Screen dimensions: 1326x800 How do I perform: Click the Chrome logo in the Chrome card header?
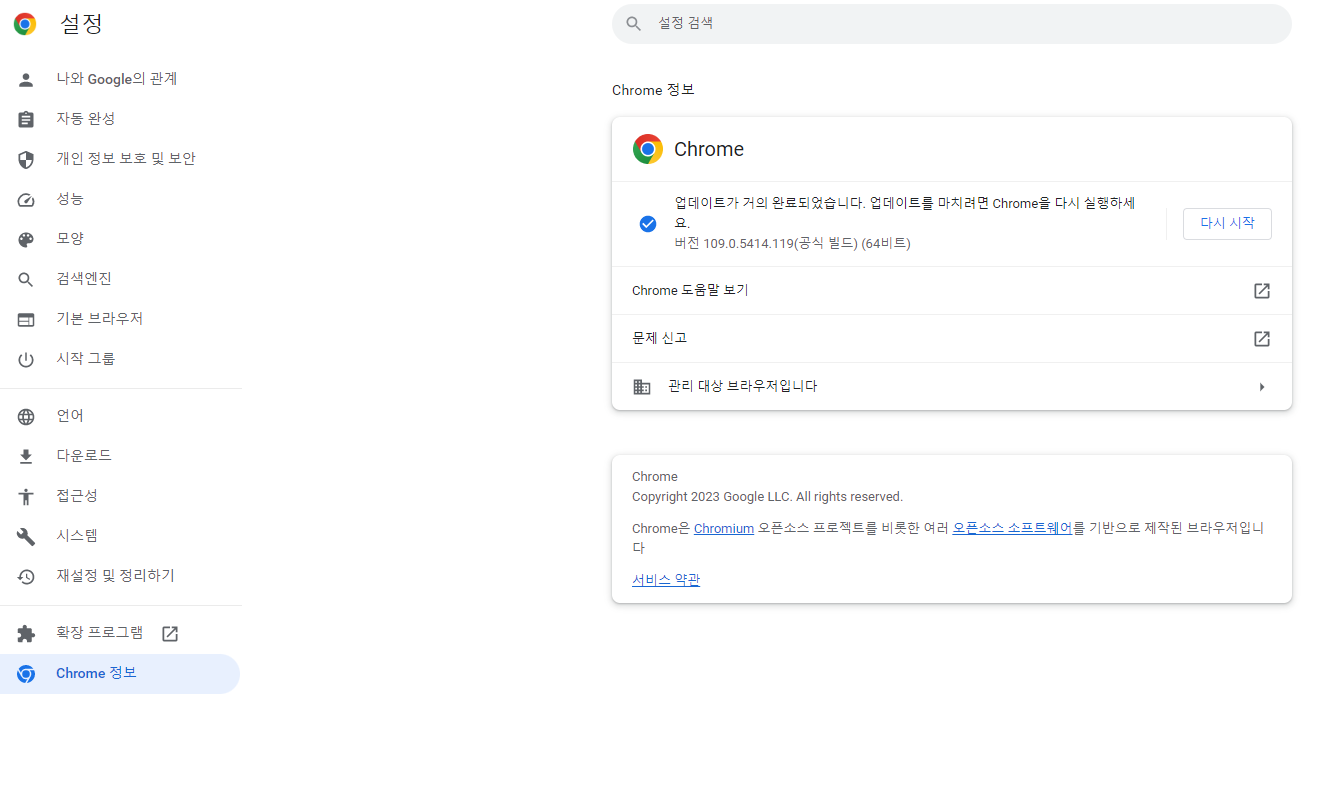click(x=648, y=149)
